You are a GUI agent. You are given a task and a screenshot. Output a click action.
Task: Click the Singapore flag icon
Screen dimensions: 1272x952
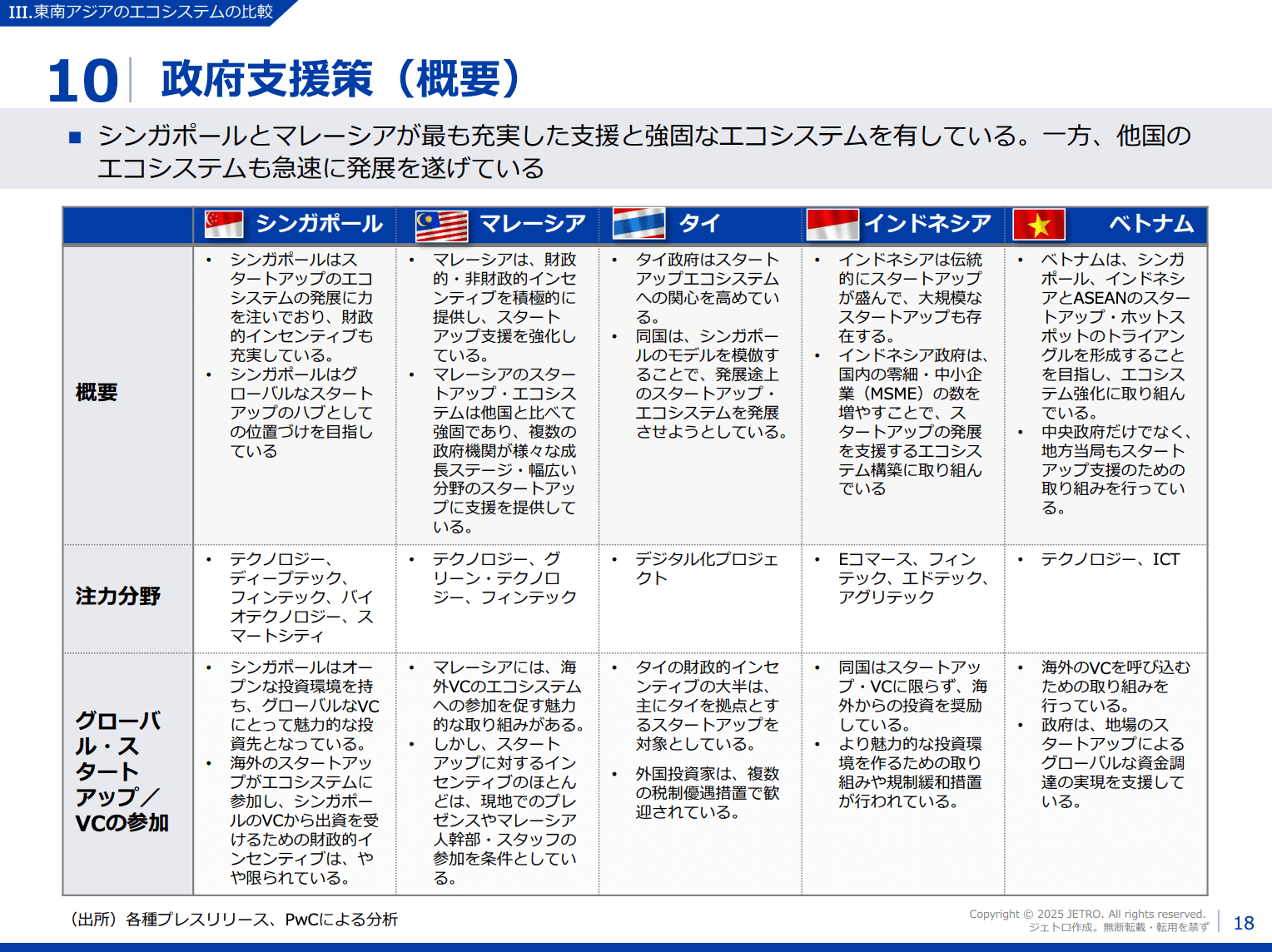pyautogui.click(x=224, y=224)
